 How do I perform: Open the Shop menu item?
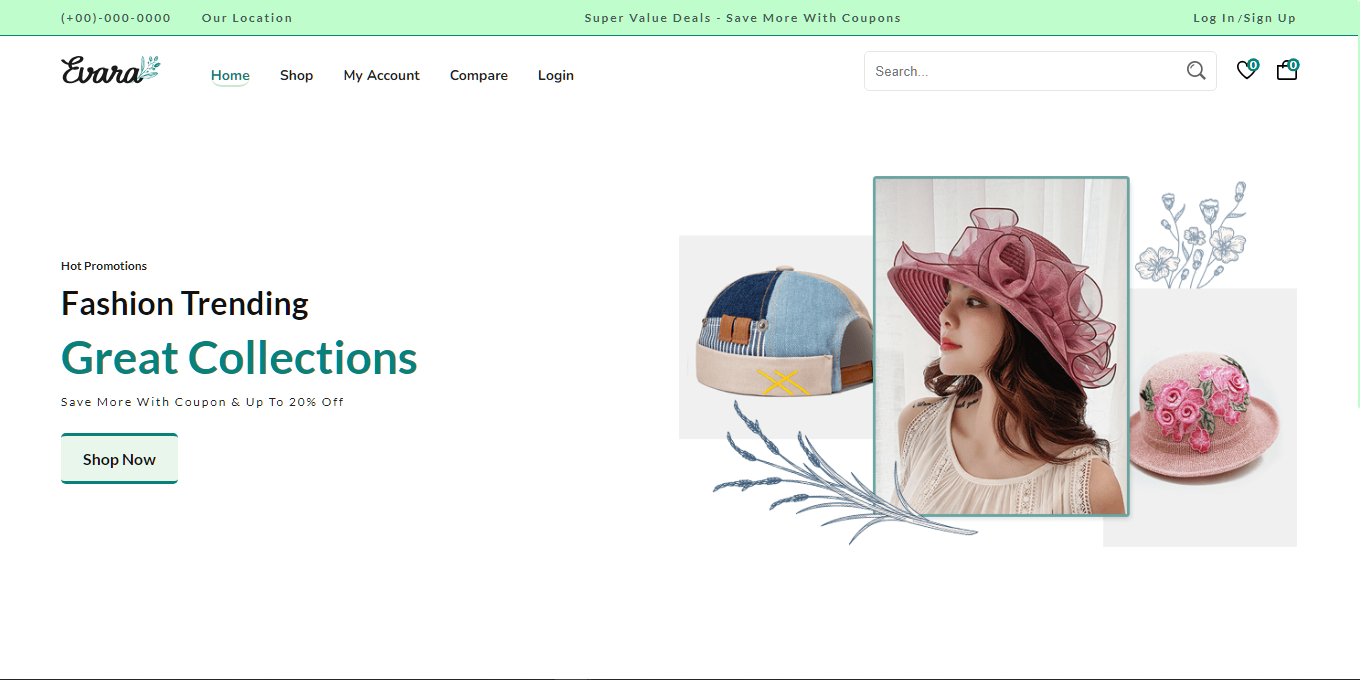click(x=296, y=75)
